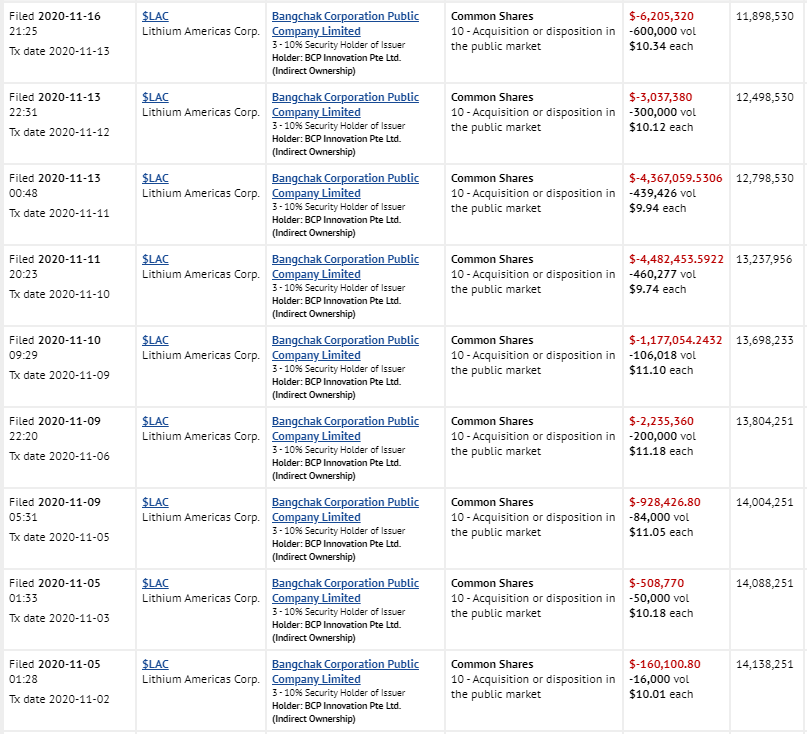Open $LAC link in row filed 00:48
Image resolution: width=807 pixels, height=734 pixels.
(155, 178)
